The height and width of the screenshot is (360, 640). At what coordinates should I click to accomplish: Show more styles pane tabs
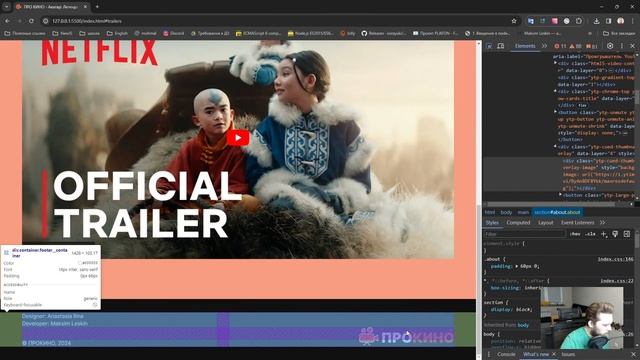[602, 222]
